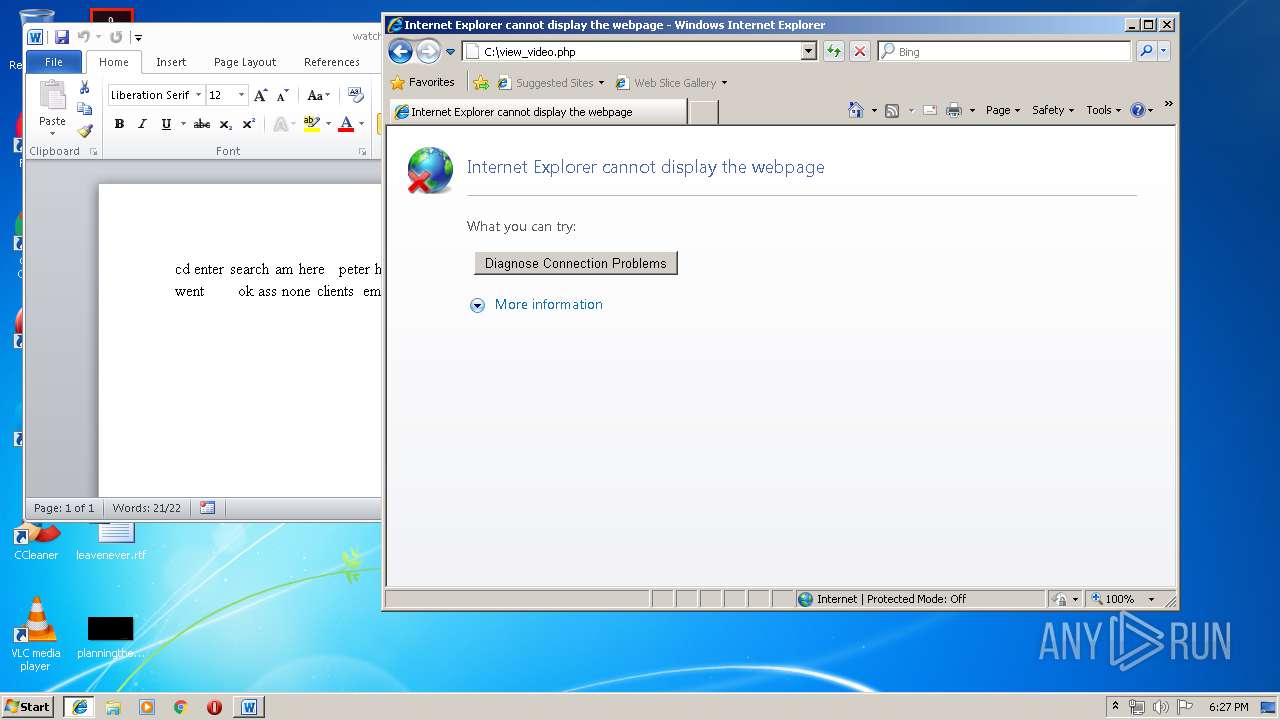Save the Word document via floppy icon
Image resolution: width=1280 pixels, height=720 pixels.
point(62,37)
